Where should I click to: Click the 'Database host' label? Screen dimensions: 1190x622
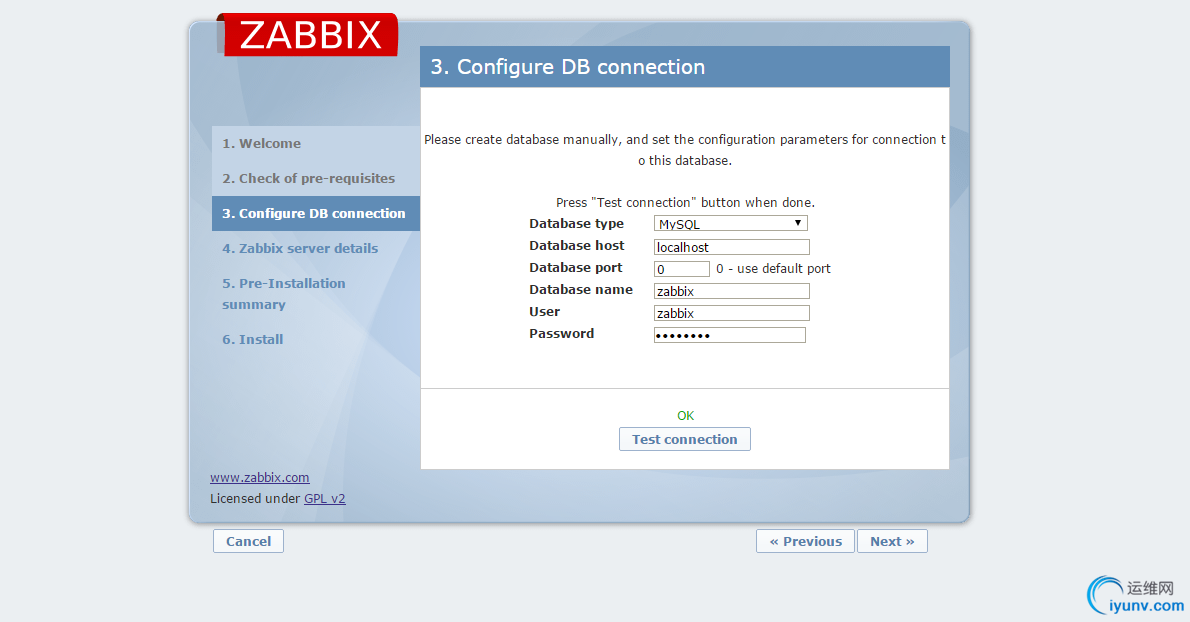pyautogui.click(x=577, y=246)
